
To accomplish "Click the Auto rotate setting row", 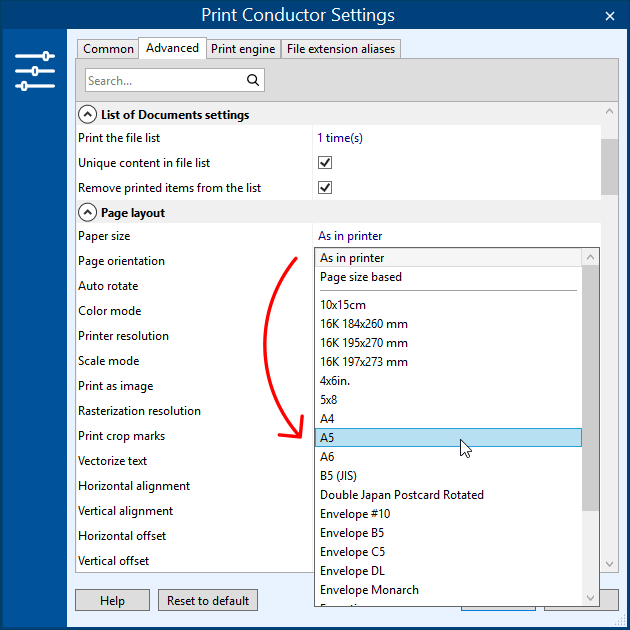I will [x=194, y=286].
